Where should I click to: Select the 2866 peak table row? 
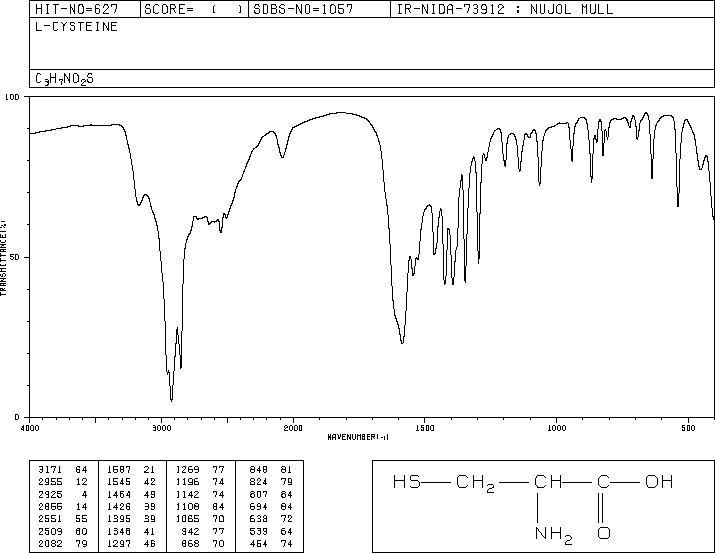point(63,506)
